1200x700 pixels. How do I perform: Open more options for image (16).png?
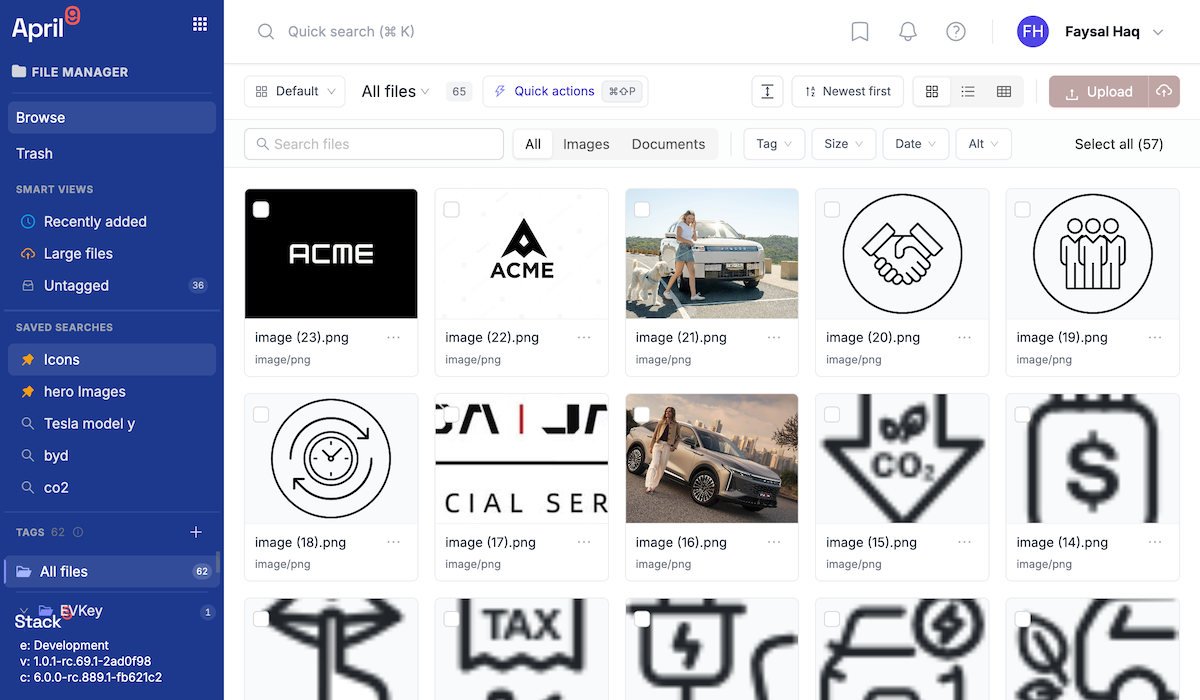pos(775,542)
